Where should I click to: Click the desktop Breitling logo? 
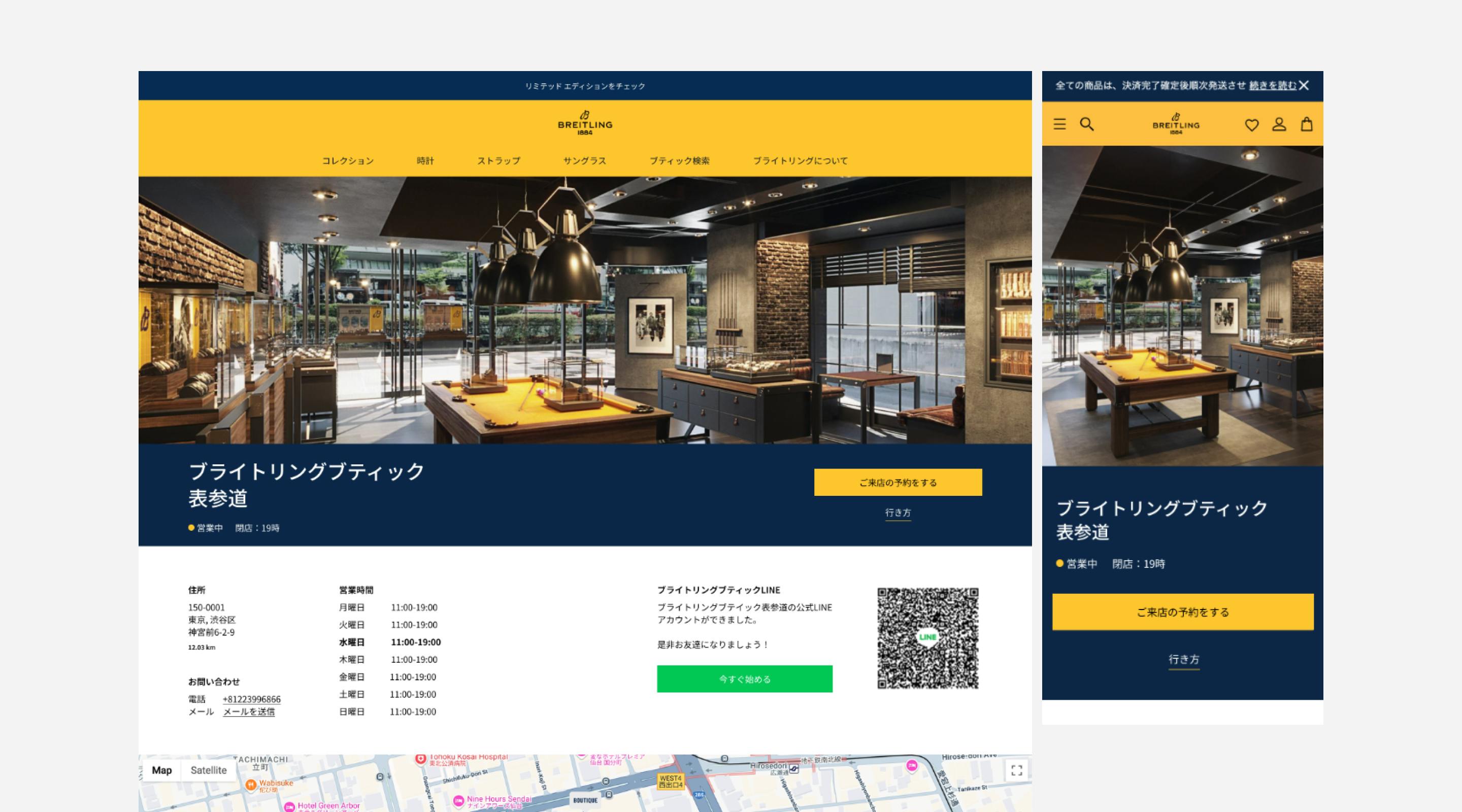(x=585, y=123)
